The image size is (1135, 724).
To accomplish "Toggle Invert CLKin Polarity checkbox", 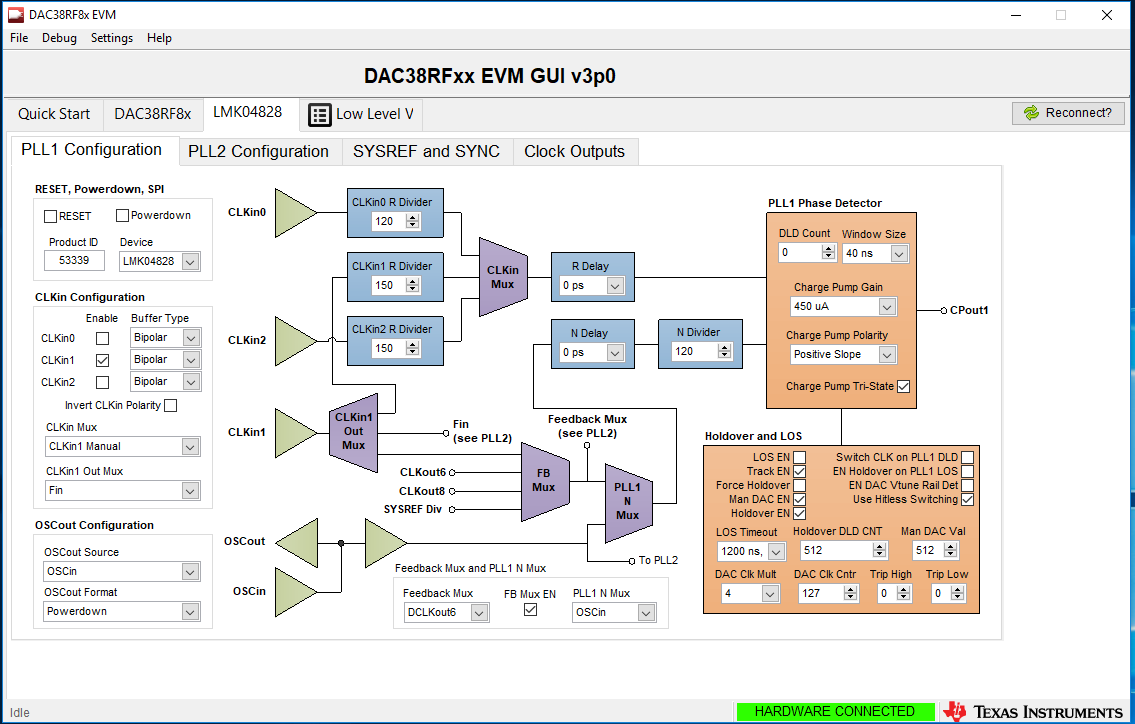I will (x=171, y=405).
